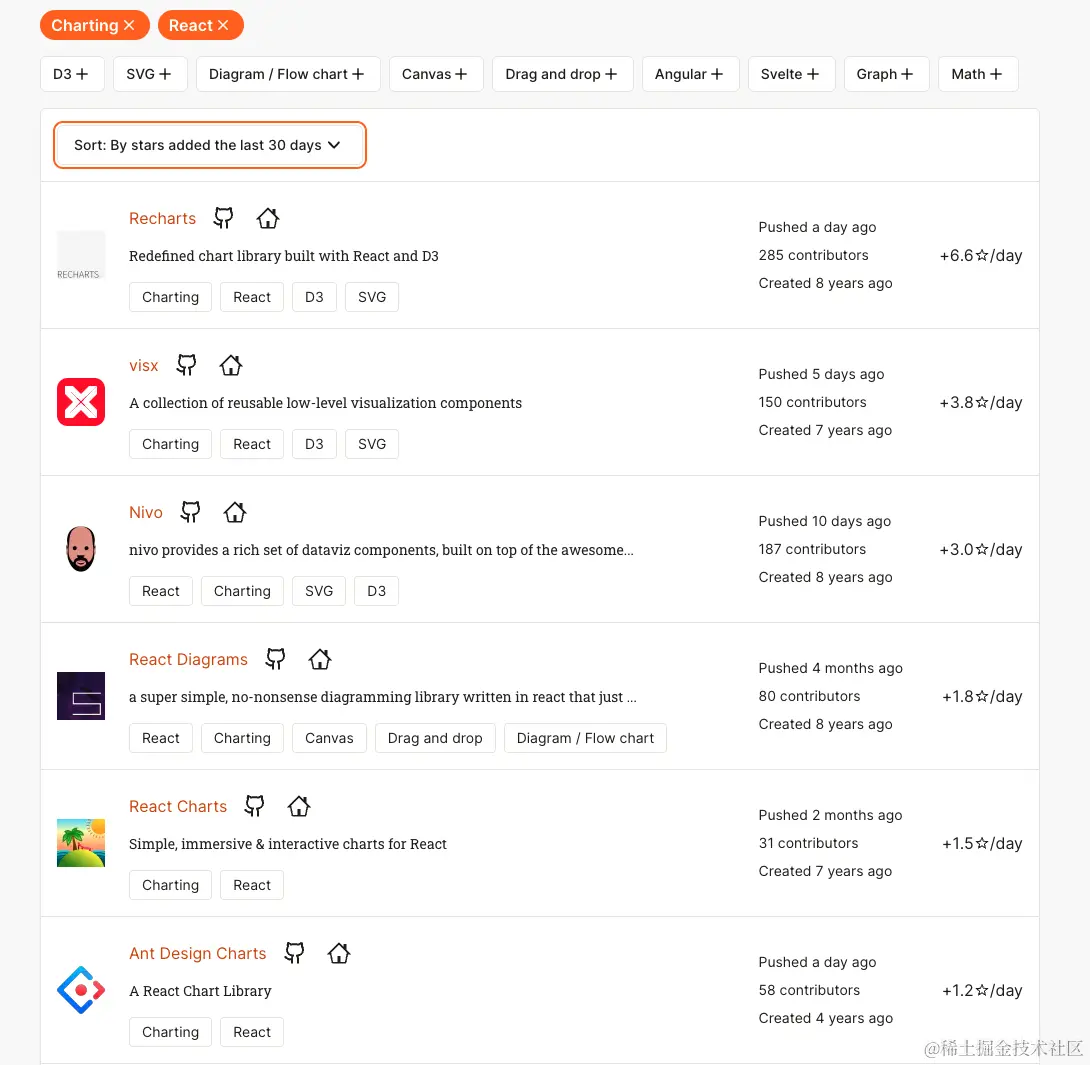Screen dimensions: 1090x1065
Task: Remove the Charting filter tag
Action: (129, 26)
